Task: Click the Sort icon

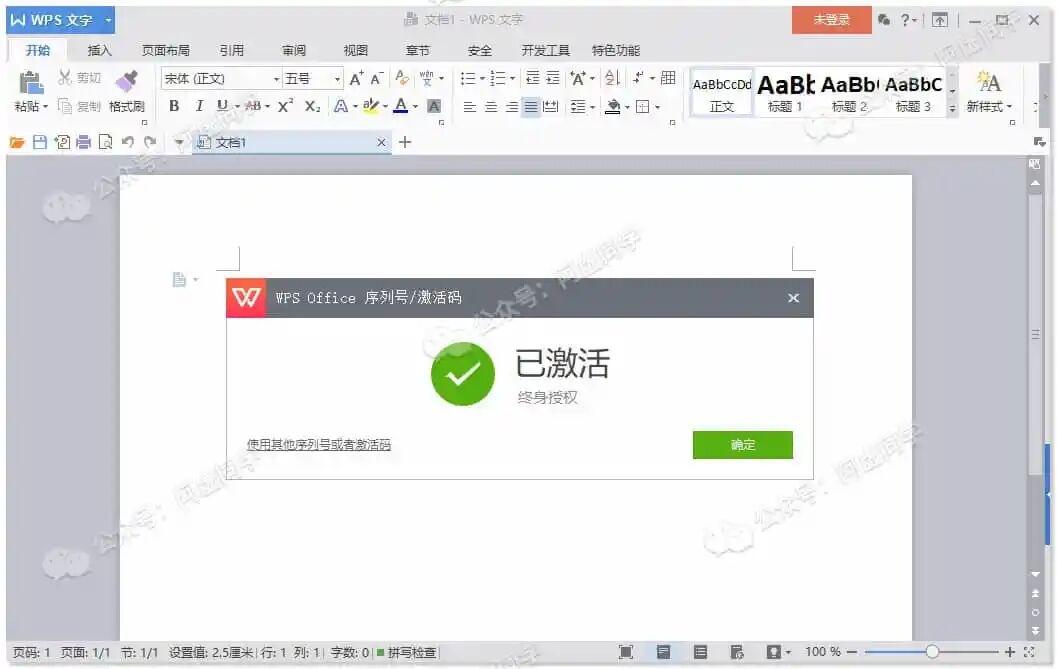Action: click(612, 78)
